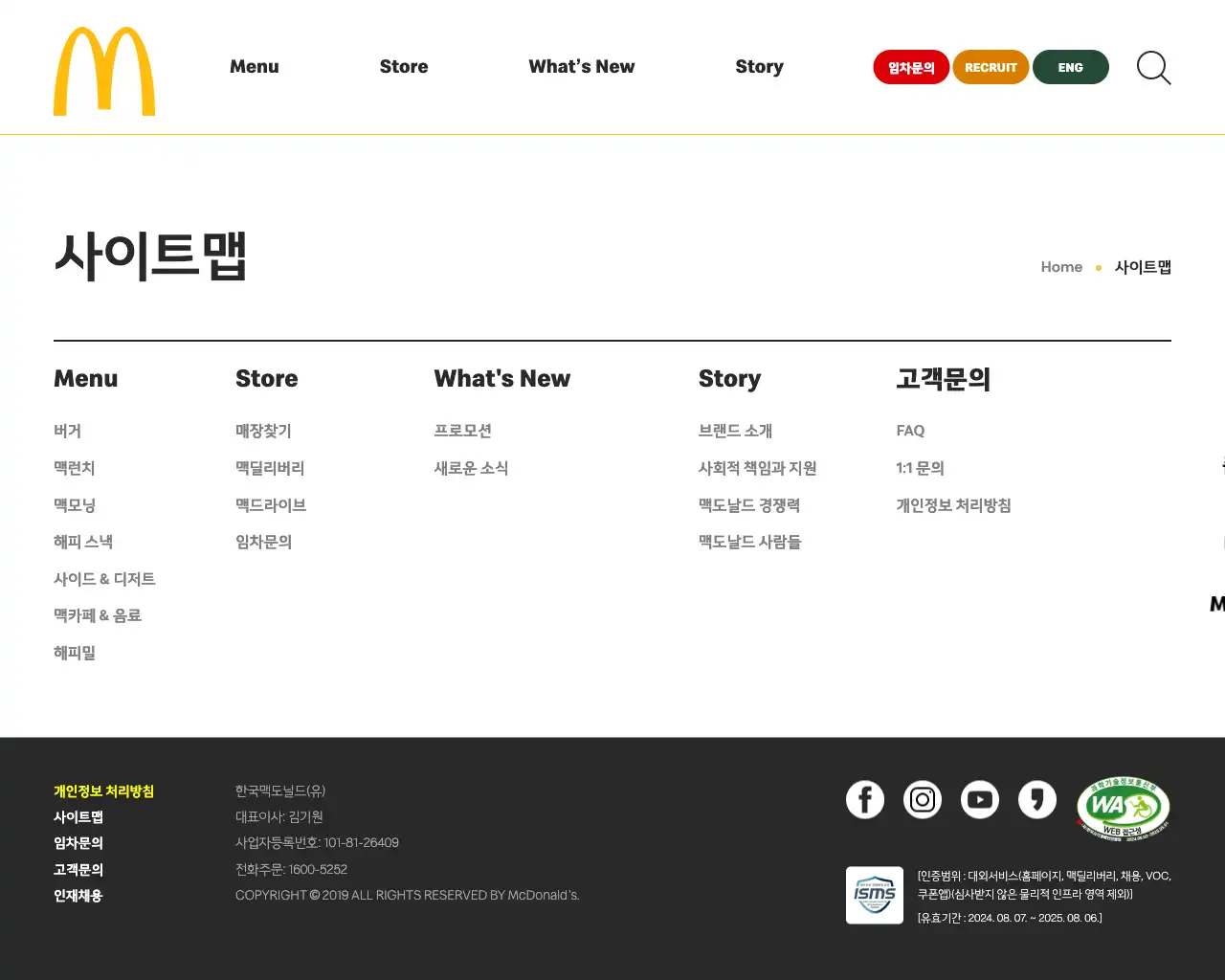Click the Store sitemap column heading
Viewport: 1225px width, 980px height.
[267, 379]
